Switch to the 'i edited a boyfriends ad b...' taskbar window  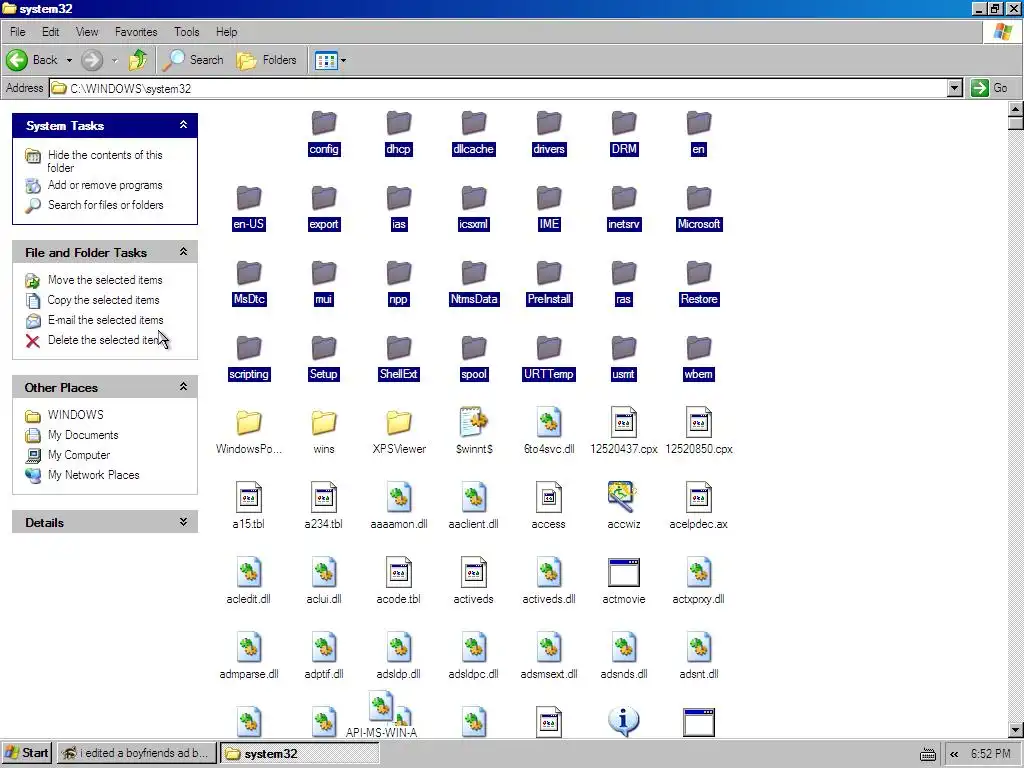136,753
